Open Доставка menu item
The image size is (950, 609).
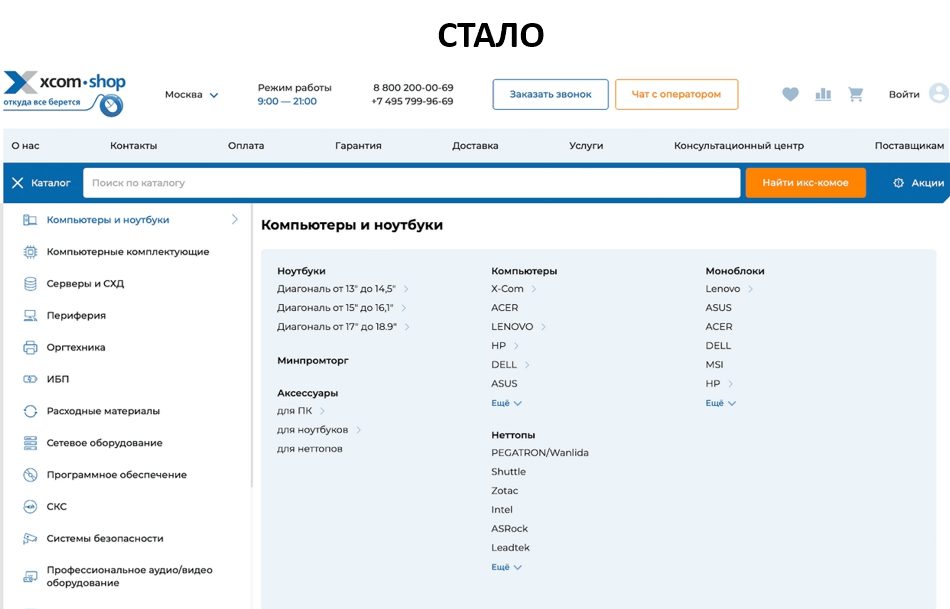(475, 145)
